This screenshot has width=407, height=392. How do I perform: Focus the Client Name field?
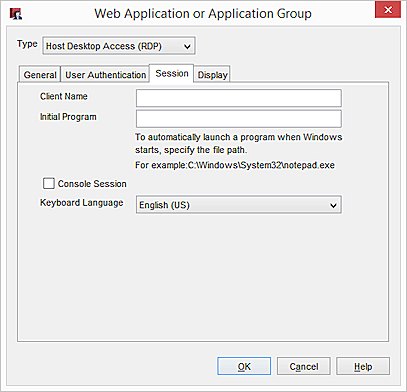point(239,98)
